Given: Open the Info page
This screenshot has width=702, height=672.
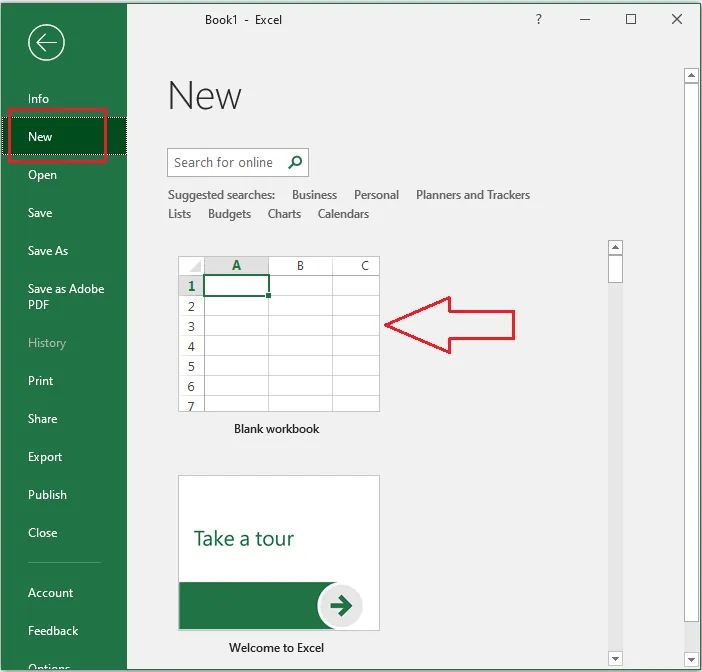Looking at the screenshot, I should click(x=39, y=98).
